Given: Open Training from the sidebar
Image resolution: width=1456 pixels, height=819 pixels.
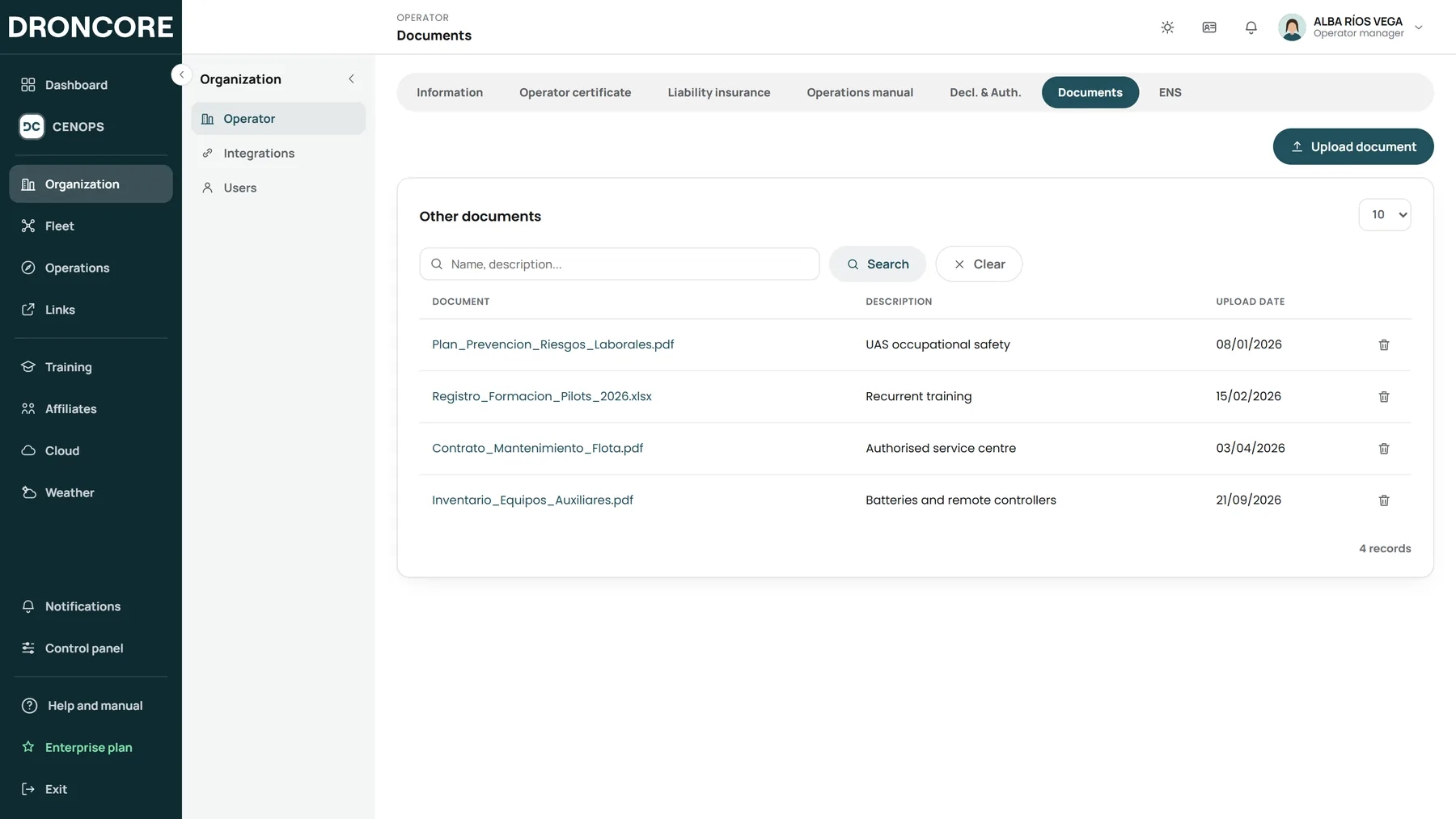Looking at the screenshot, I should tap(91, 367).
